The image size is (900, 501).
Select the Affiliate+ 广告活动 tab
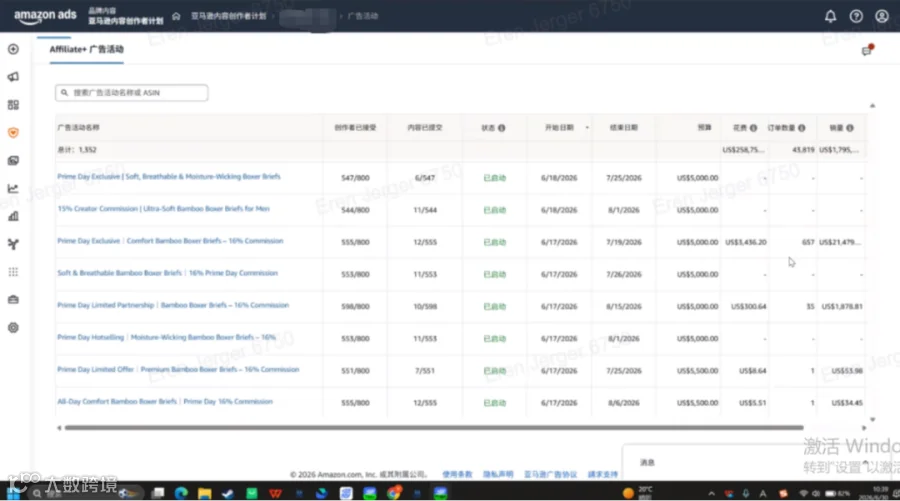pos(86,49)
